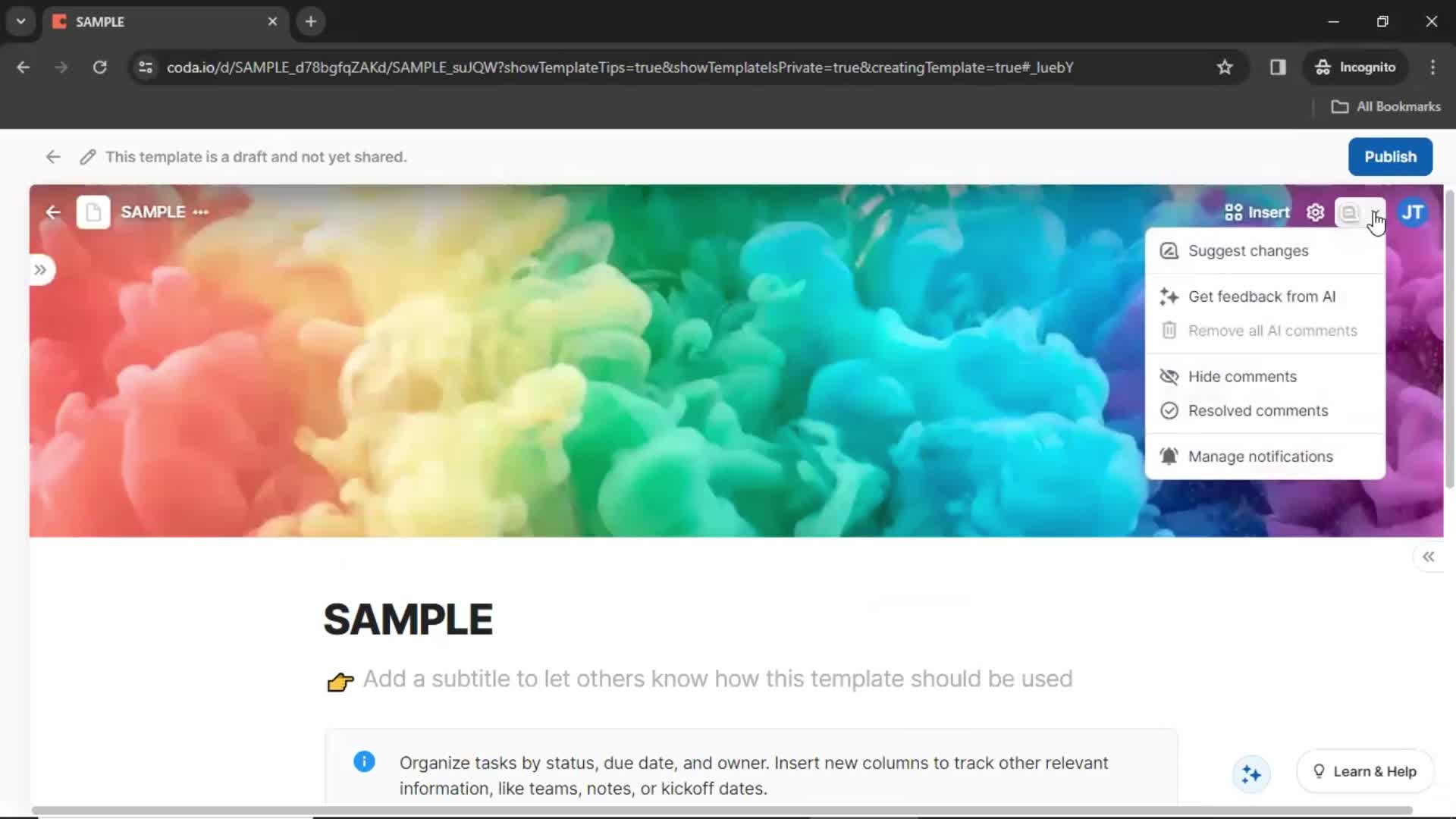Click the collapse sidebar chevron icon
Screen dimensions: 1456x819
point(1430,556)
